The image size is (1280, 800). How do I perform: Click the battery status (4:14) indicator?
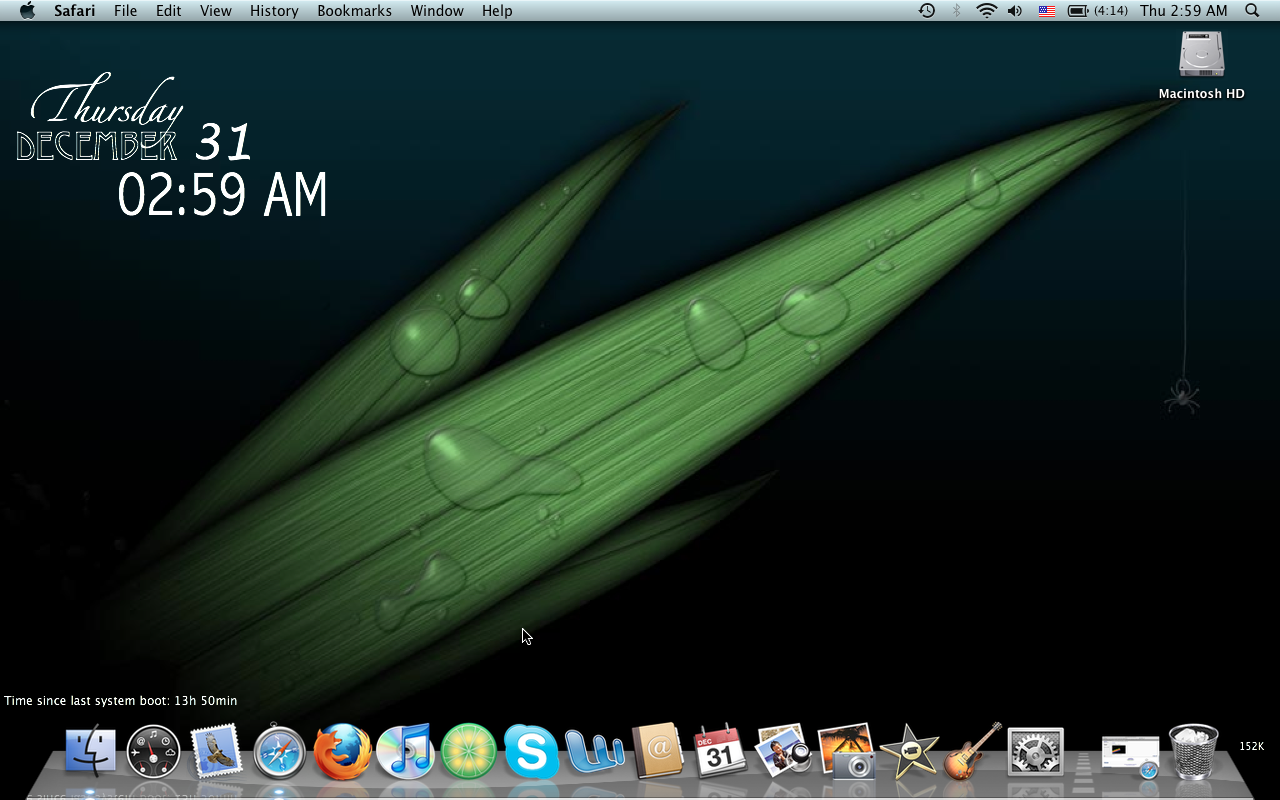pyautogui.click(x=1098, y=11)
